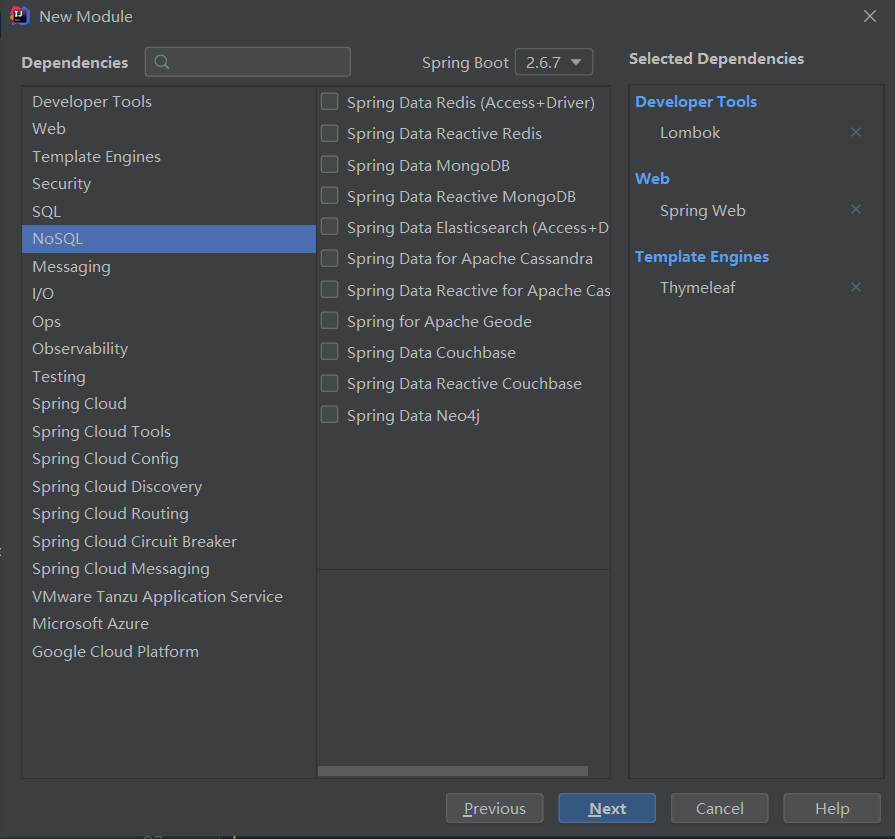
Task: Select Spring Cloud Messaging category
Action: point(168,569)
